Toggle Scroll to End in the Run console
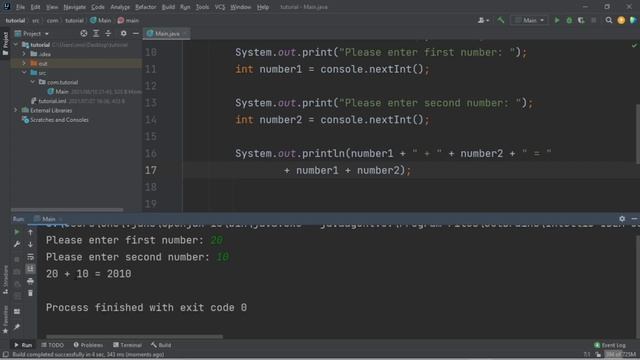 click(30, 269)
